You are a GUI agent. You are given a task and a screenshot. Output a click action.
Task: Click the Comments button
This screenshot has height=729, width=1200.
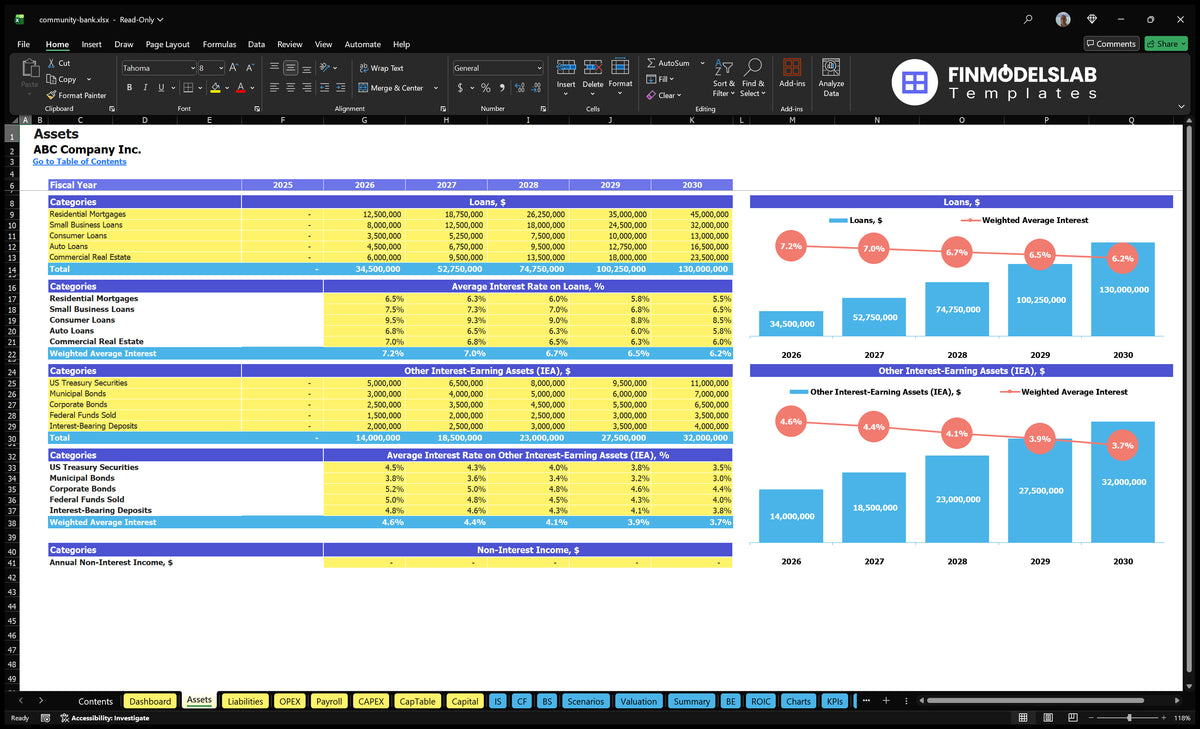tap(1111, 44)
